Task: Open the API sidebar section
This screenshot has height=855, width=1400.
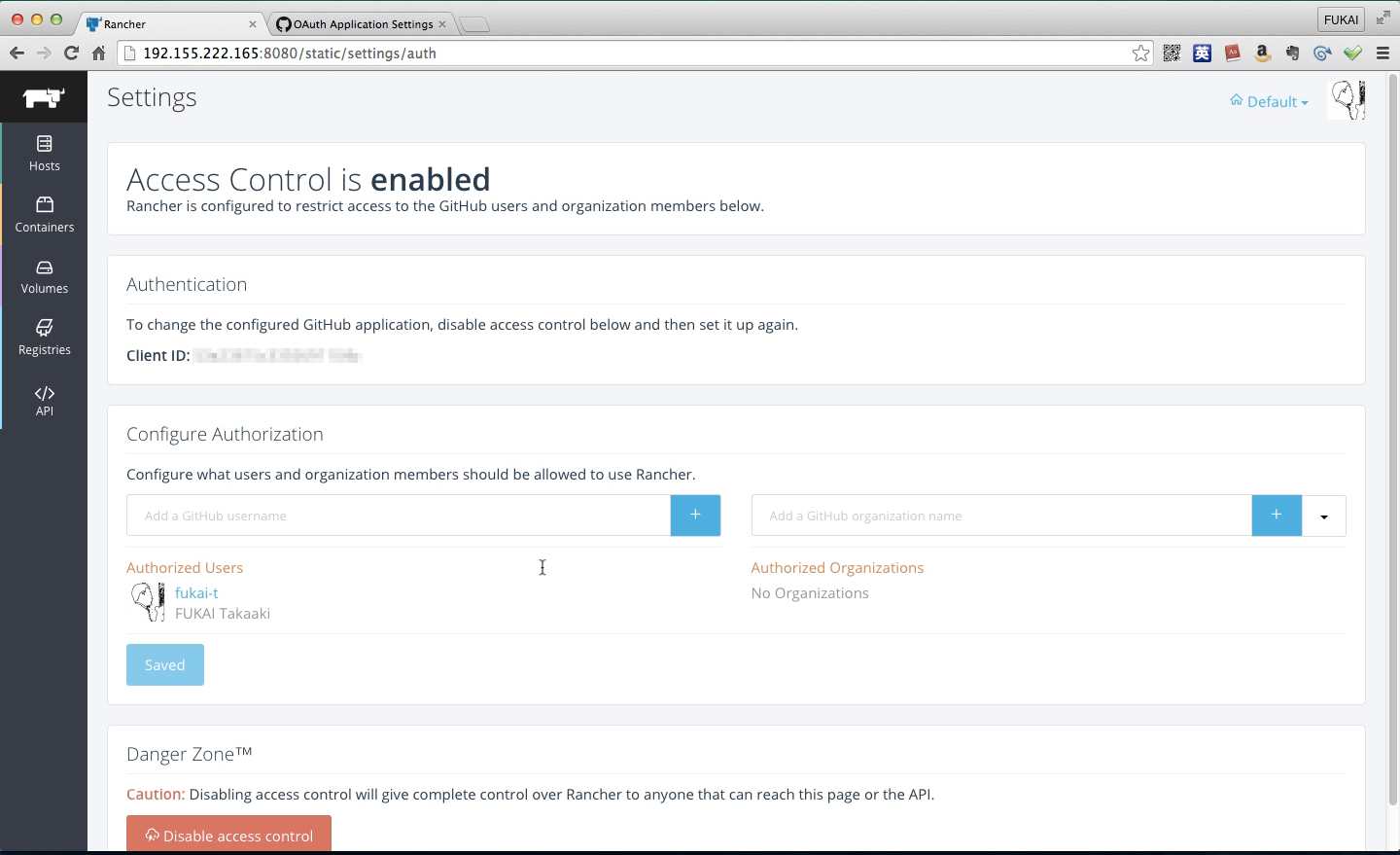Action: (x=45, y=400)
